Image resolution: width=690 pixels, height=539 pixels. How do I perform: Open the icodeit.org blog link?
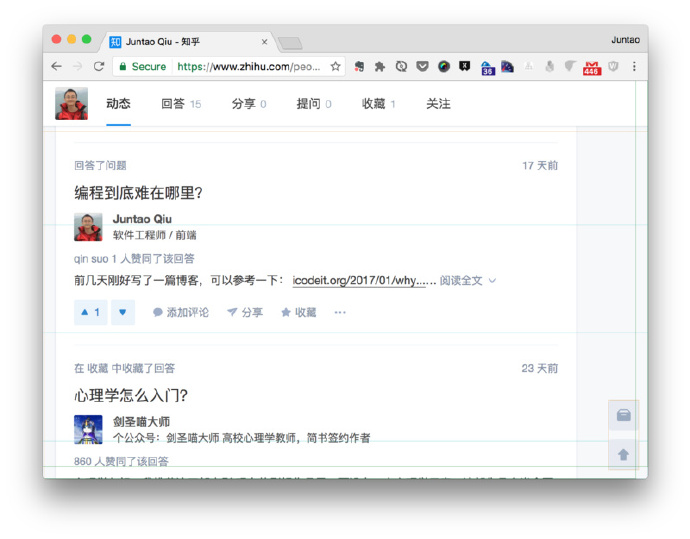tap(364, 281)
